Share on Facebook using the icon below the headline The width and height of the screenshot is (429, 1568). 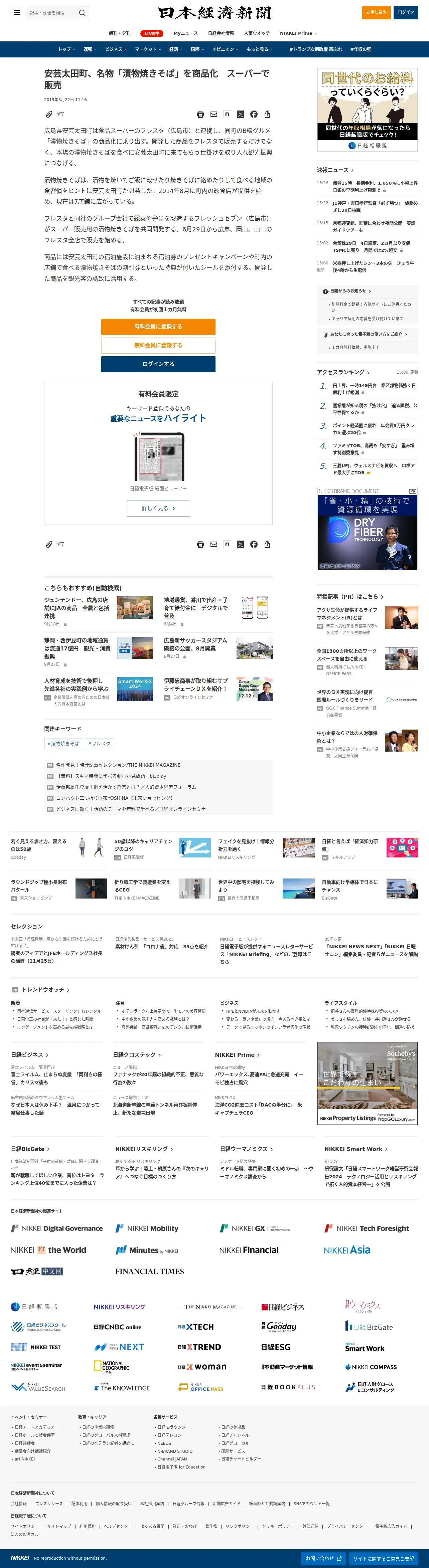click(254, 114)
